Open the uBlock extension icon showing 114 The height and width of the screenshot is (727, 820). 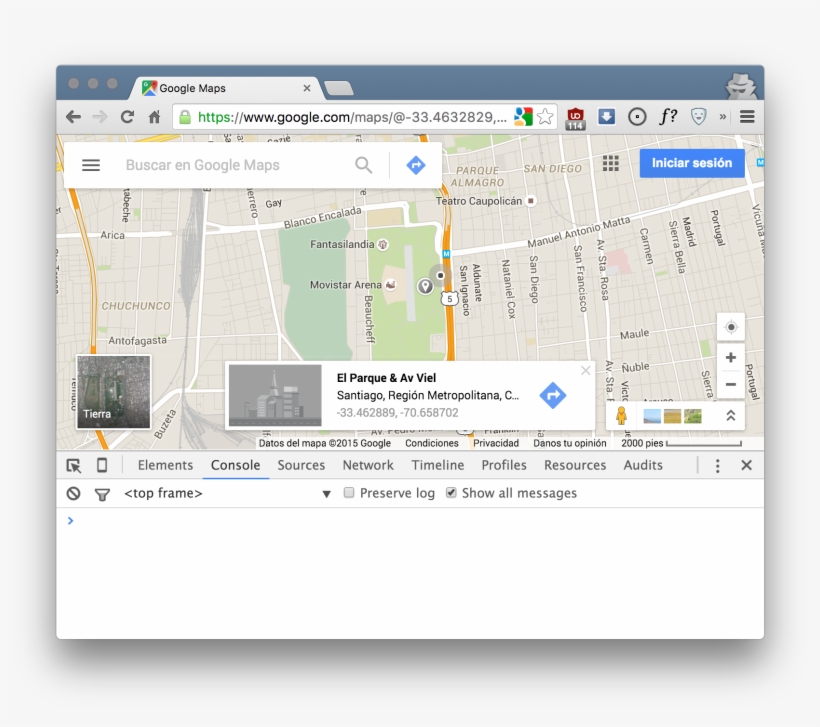tap(575, 118)
